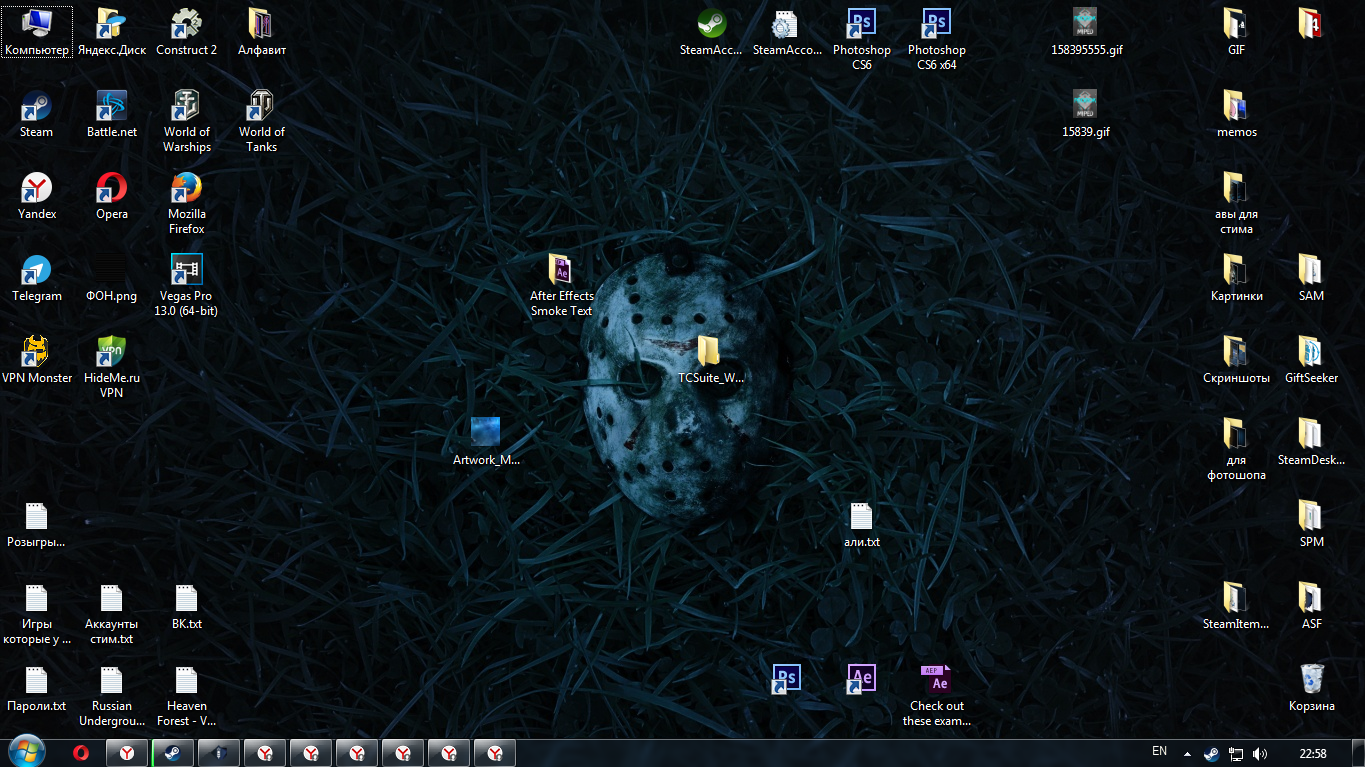Open the Яндекс.Диск shortcut
This screenshot has width=1365, height=767.
112,32
